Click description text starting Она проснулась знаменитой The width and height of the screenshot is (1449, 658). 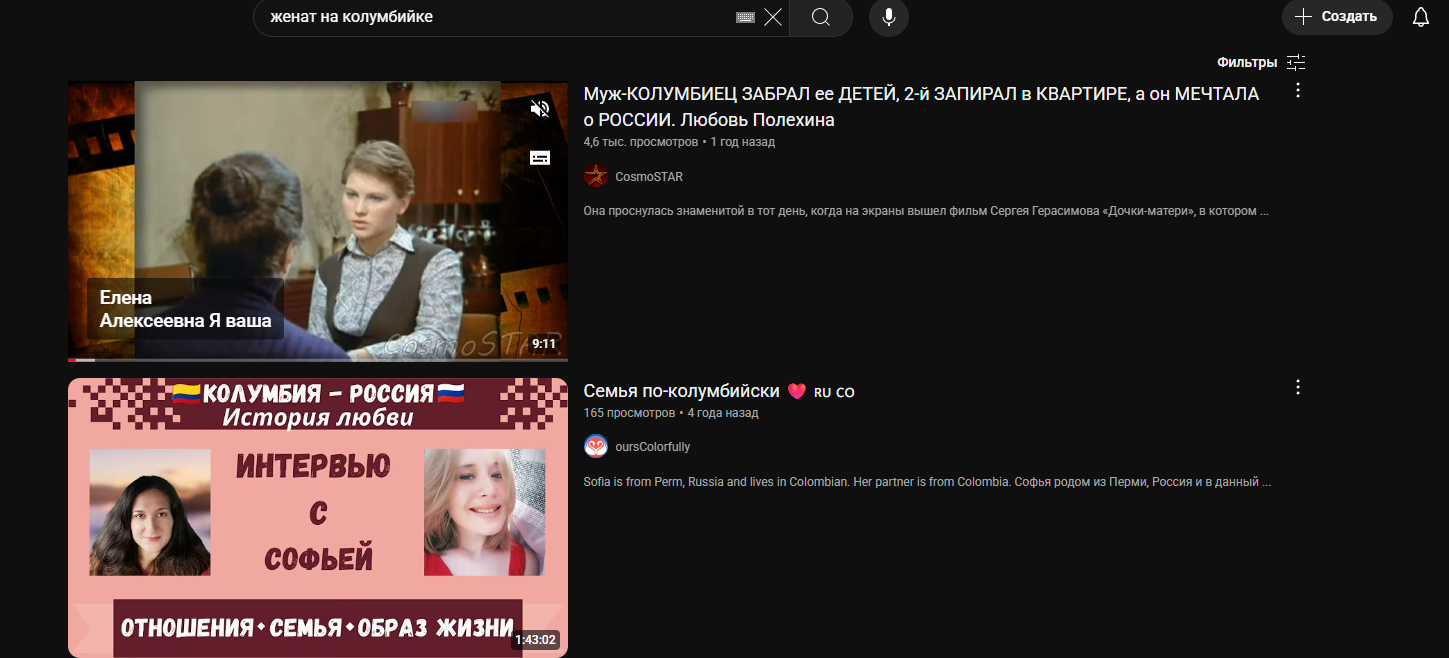pyautogui.click(x=926, y=211)
